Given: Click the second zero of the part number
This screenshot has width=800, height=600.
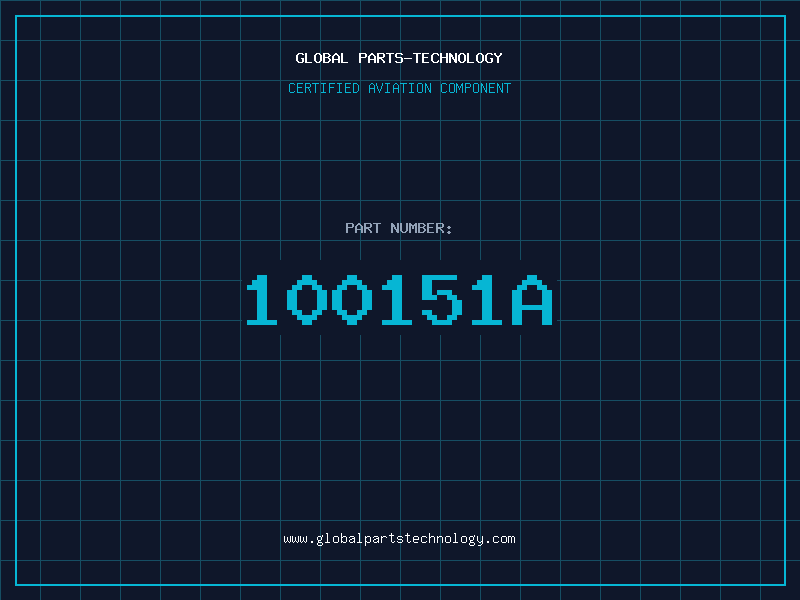Looking at the screenshot, I should point(352,300).
